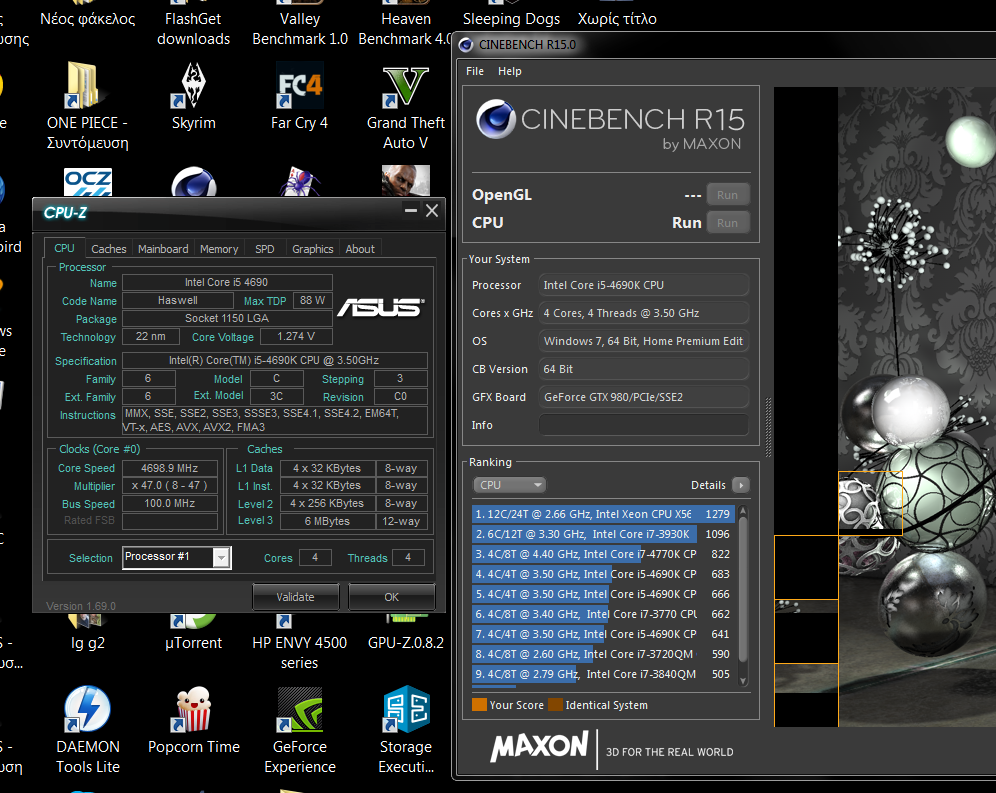Open the Cinebench Help menu
The height and width of the screenshot is (793, 996).
[x=509, y=71]
